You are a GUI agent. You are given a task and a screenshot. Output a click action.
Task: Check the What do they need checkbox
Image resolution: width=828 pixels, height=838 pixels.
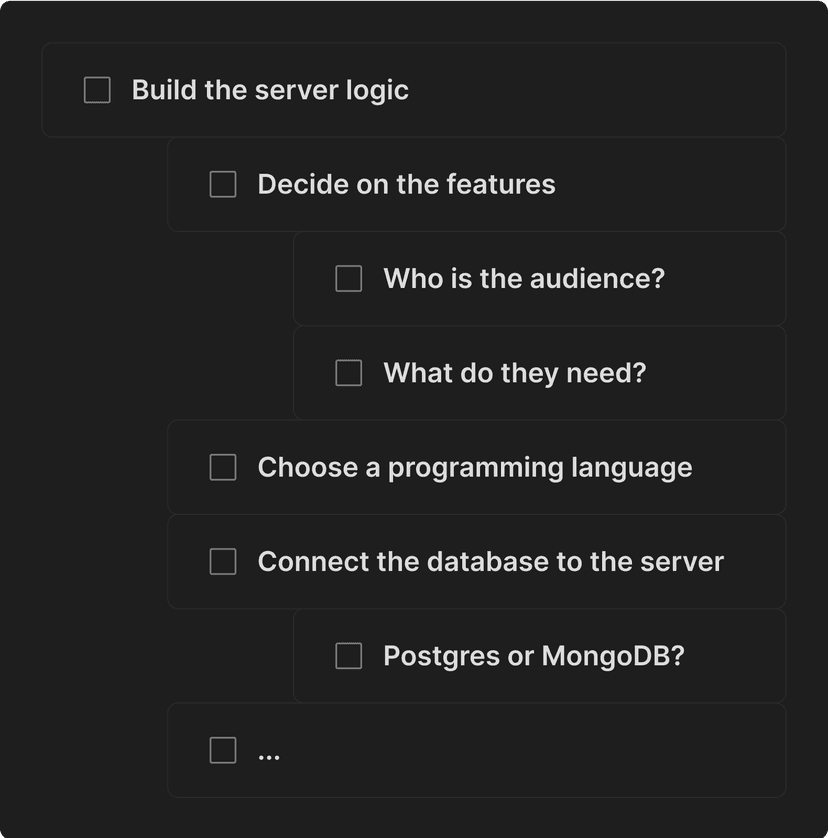(348, 373)
